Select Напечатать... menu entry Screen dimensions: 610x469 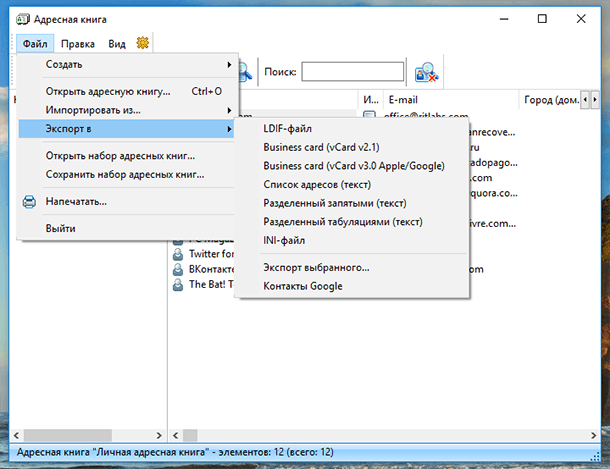pyautogui.click(x=127, y=201)
